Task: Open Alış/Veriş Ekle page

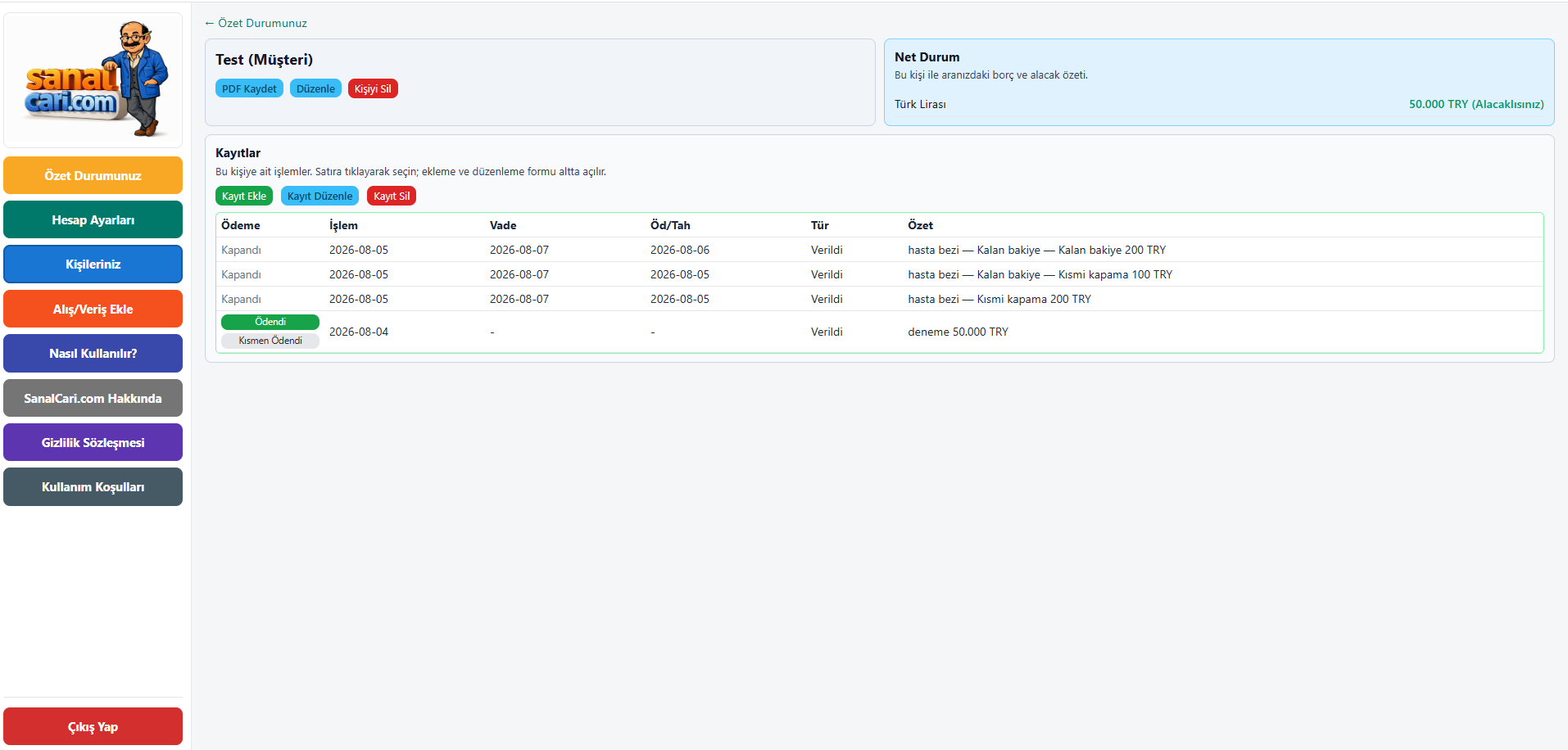Action: pyautogui.click(x=93, y=309)
